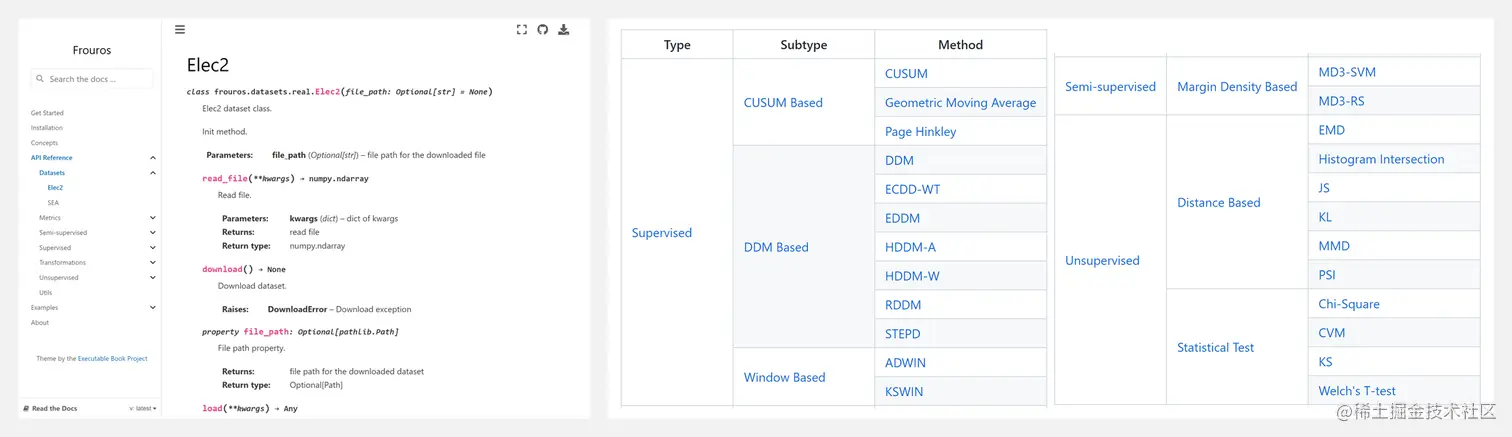Viewport: 1512px width, 437px height.
Task: Open the CUSUM method link
Action: tap(906, 74)
